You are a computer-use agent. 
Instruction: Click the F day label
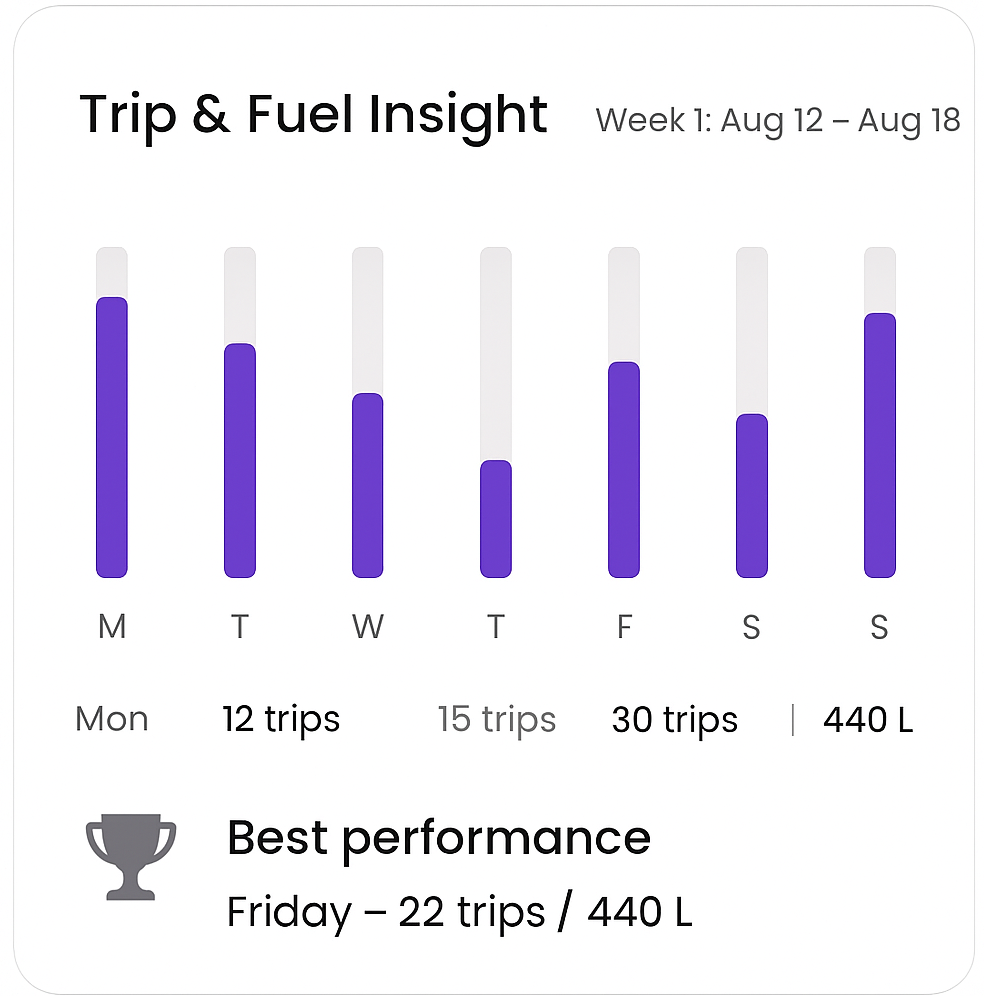point(624,627)
